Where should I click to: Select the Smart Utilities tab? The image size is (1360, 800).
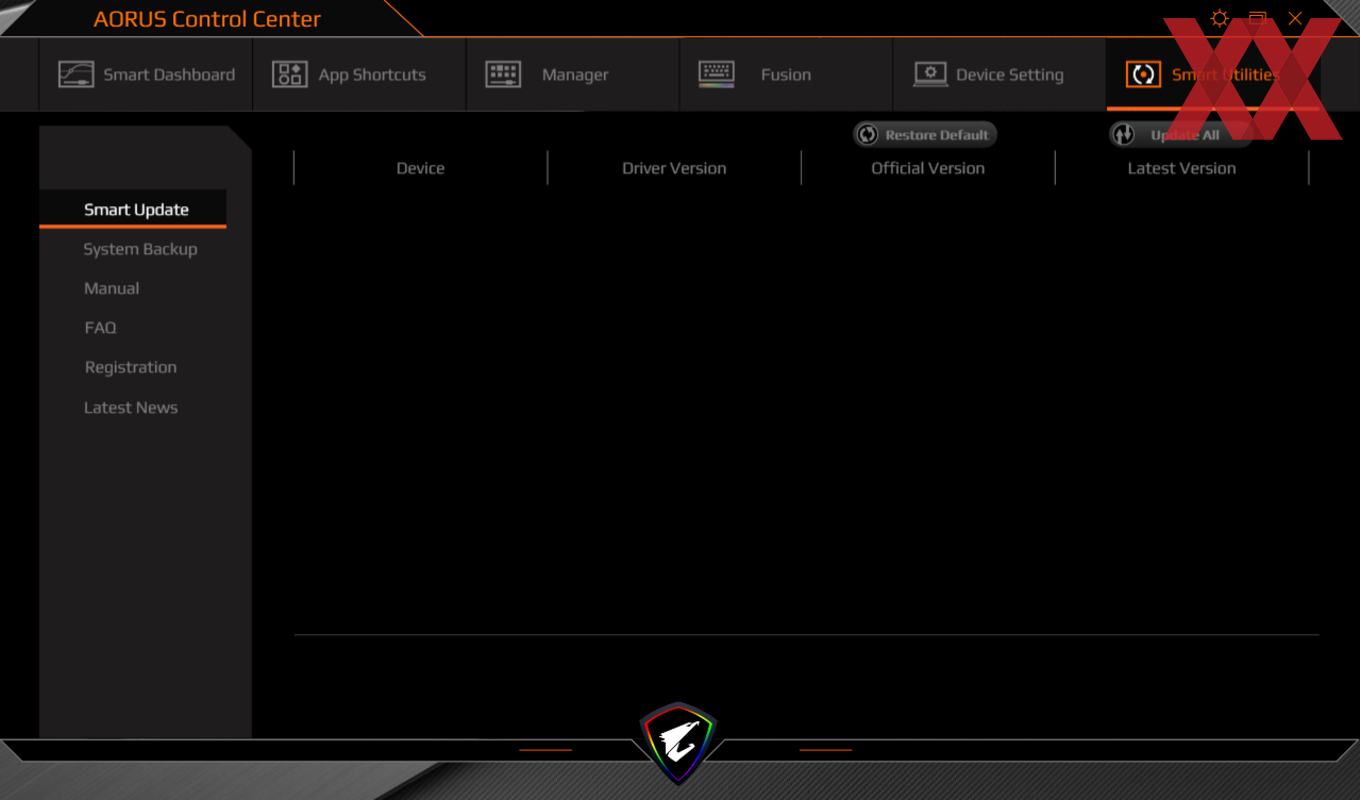[x=1212, y=75]
